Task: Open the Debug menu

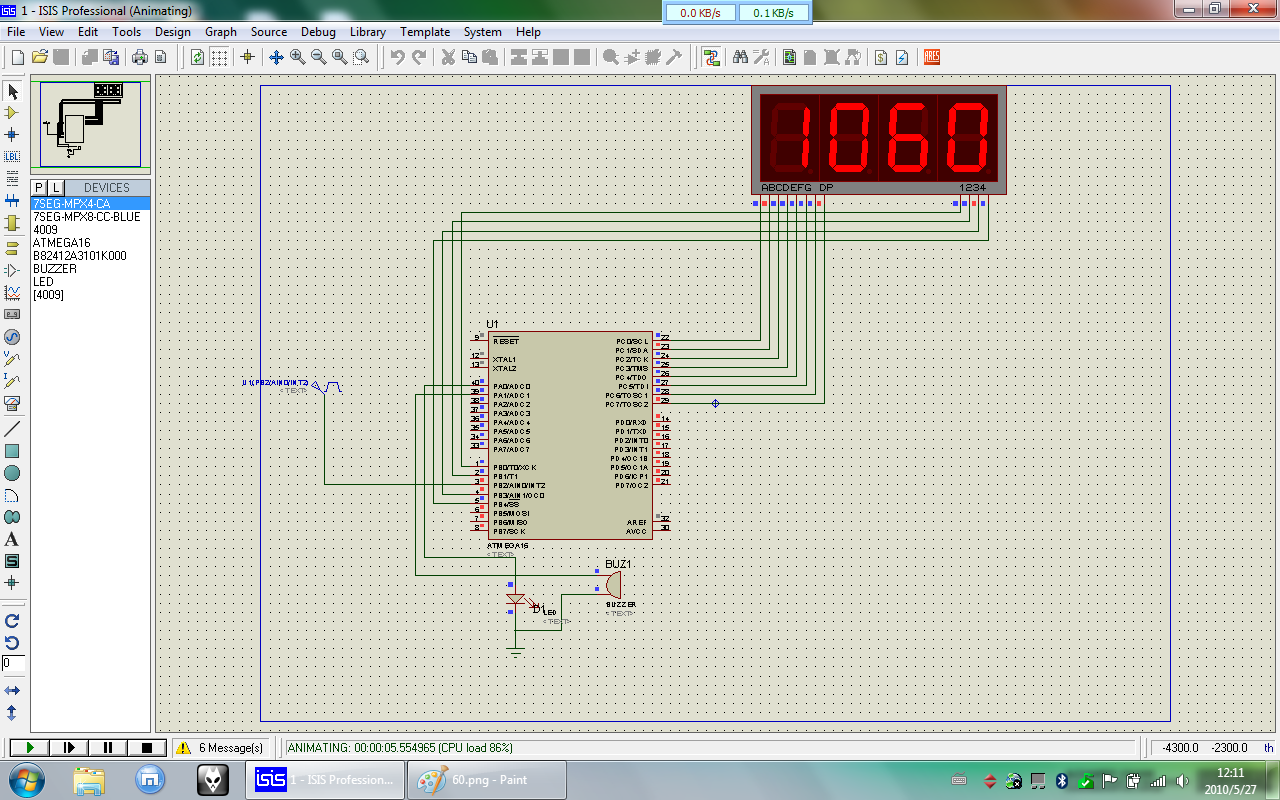Action: 318,32
